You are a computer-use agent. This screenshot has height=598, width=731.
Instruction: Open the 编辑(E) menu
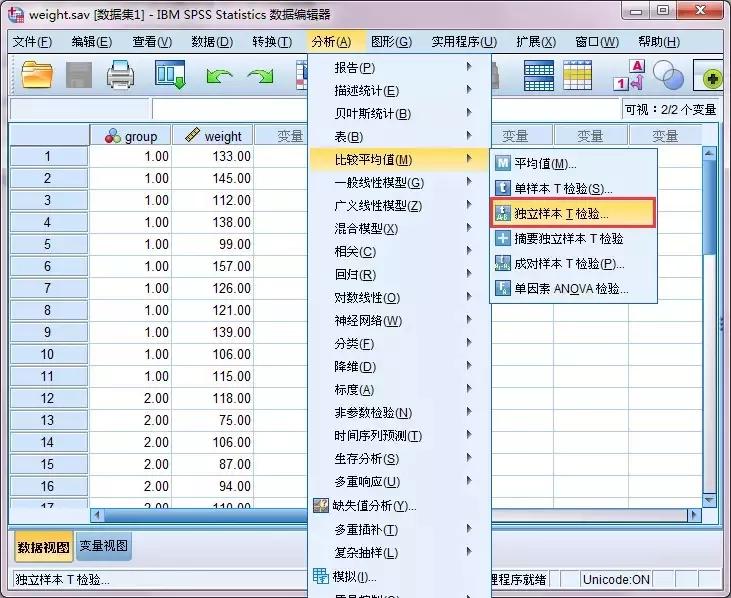pos(91,42)
